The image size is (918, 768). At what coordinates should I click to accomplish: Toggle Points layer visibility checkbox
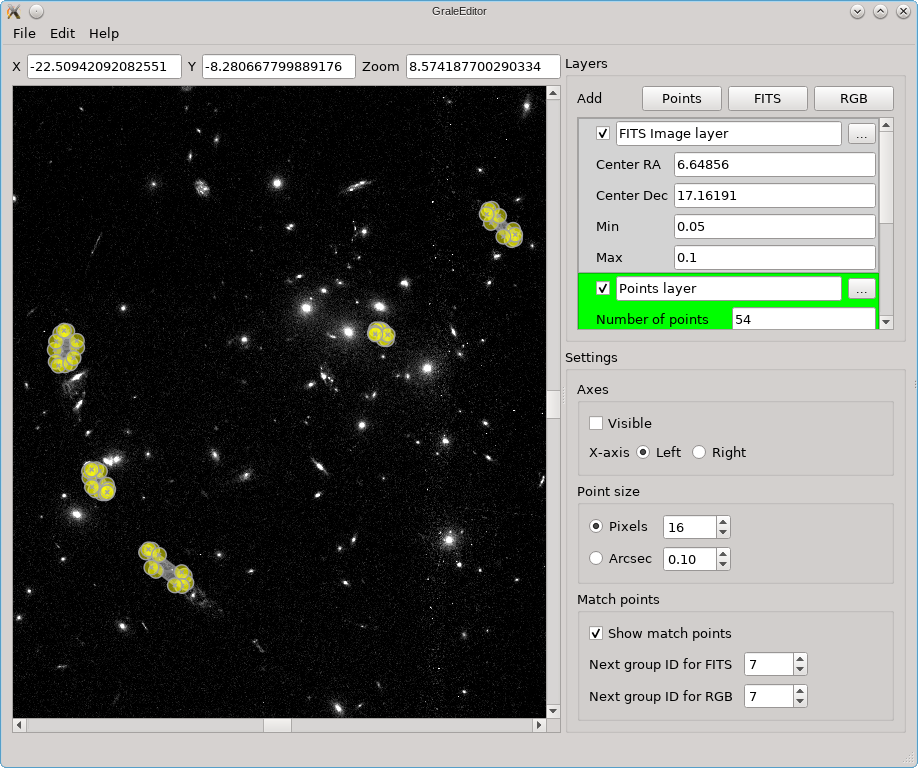pyautogui.click(x=602, y=289)
